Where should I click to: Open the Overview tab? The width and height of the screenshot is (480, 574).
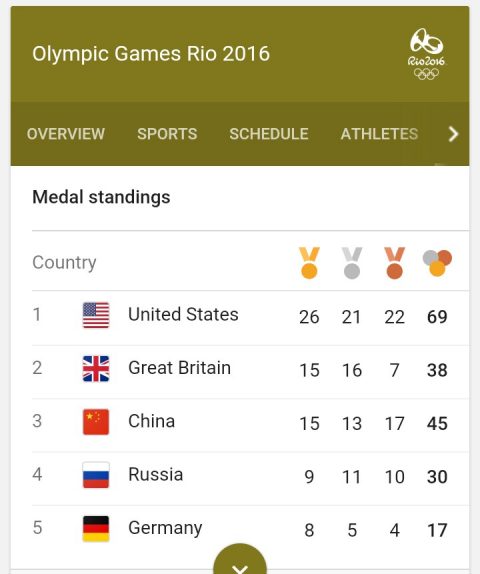click(x=66, y=134)
